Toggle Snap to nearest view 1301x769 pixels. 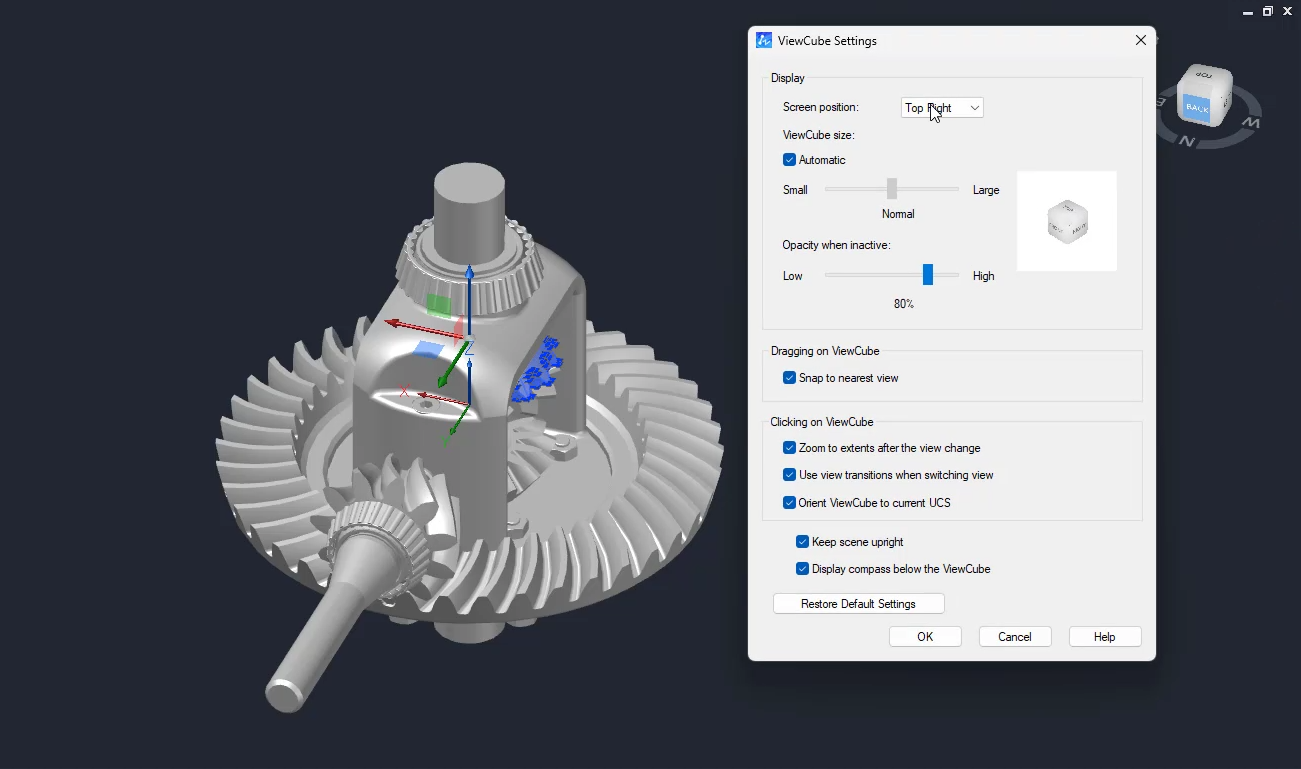tap(790, 378)
